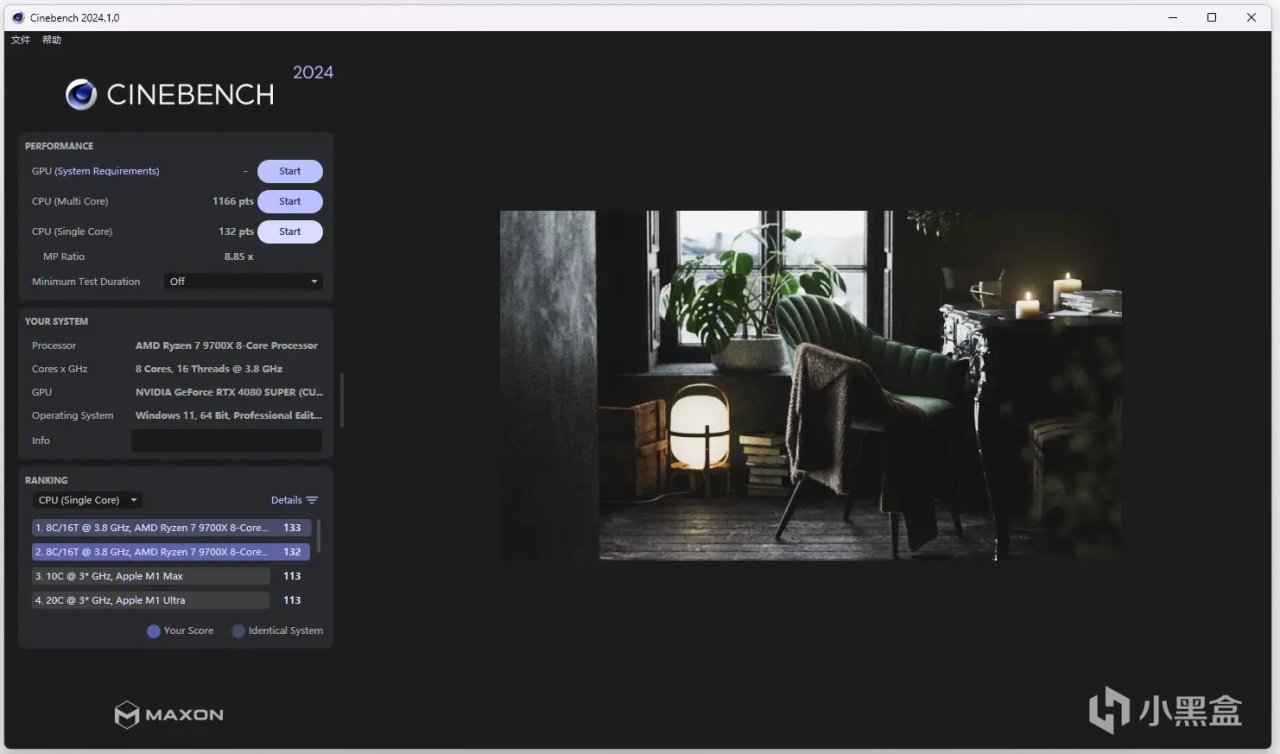Click the YOUR SYSTEM section heading
Viewport: 1280px width, 754px height.
tap(57, 322)
